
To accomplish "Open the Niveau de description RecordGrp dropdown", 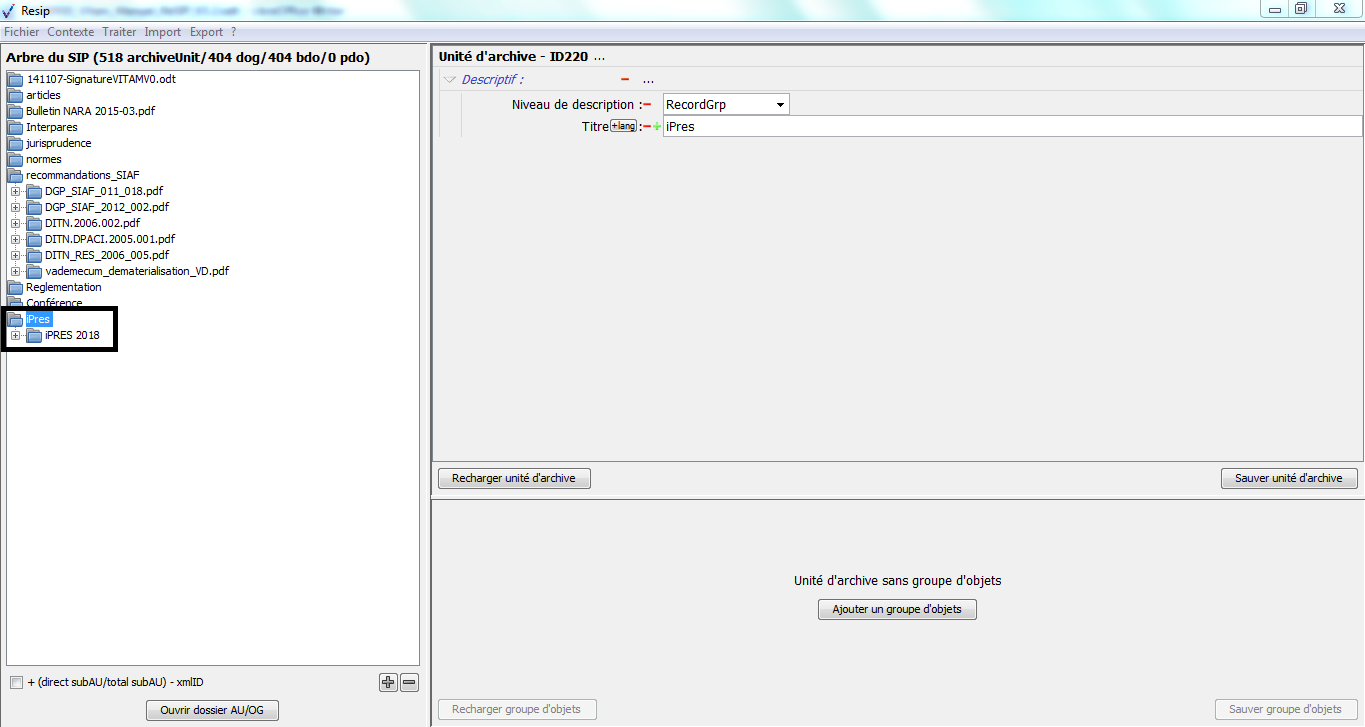I will point(780,105).
